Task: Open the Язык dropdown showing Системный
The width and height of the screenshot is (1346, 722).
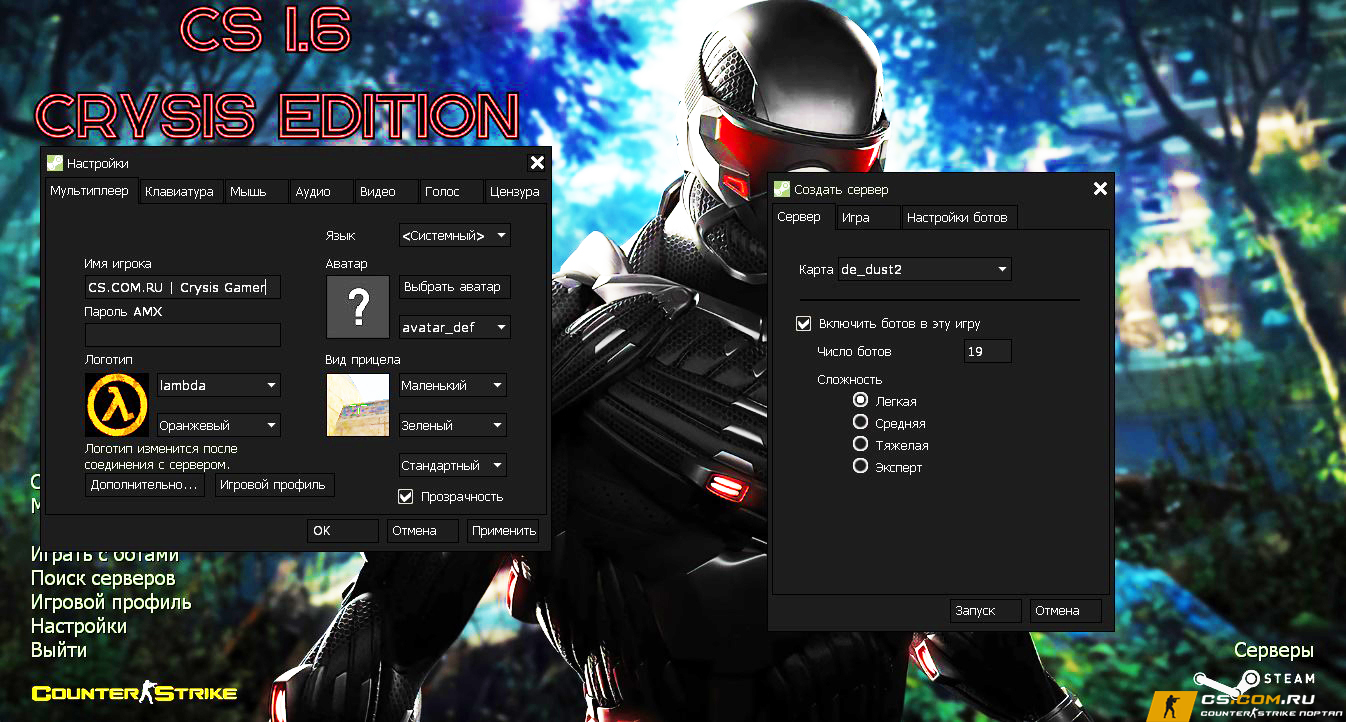Action: click(455, 236)
